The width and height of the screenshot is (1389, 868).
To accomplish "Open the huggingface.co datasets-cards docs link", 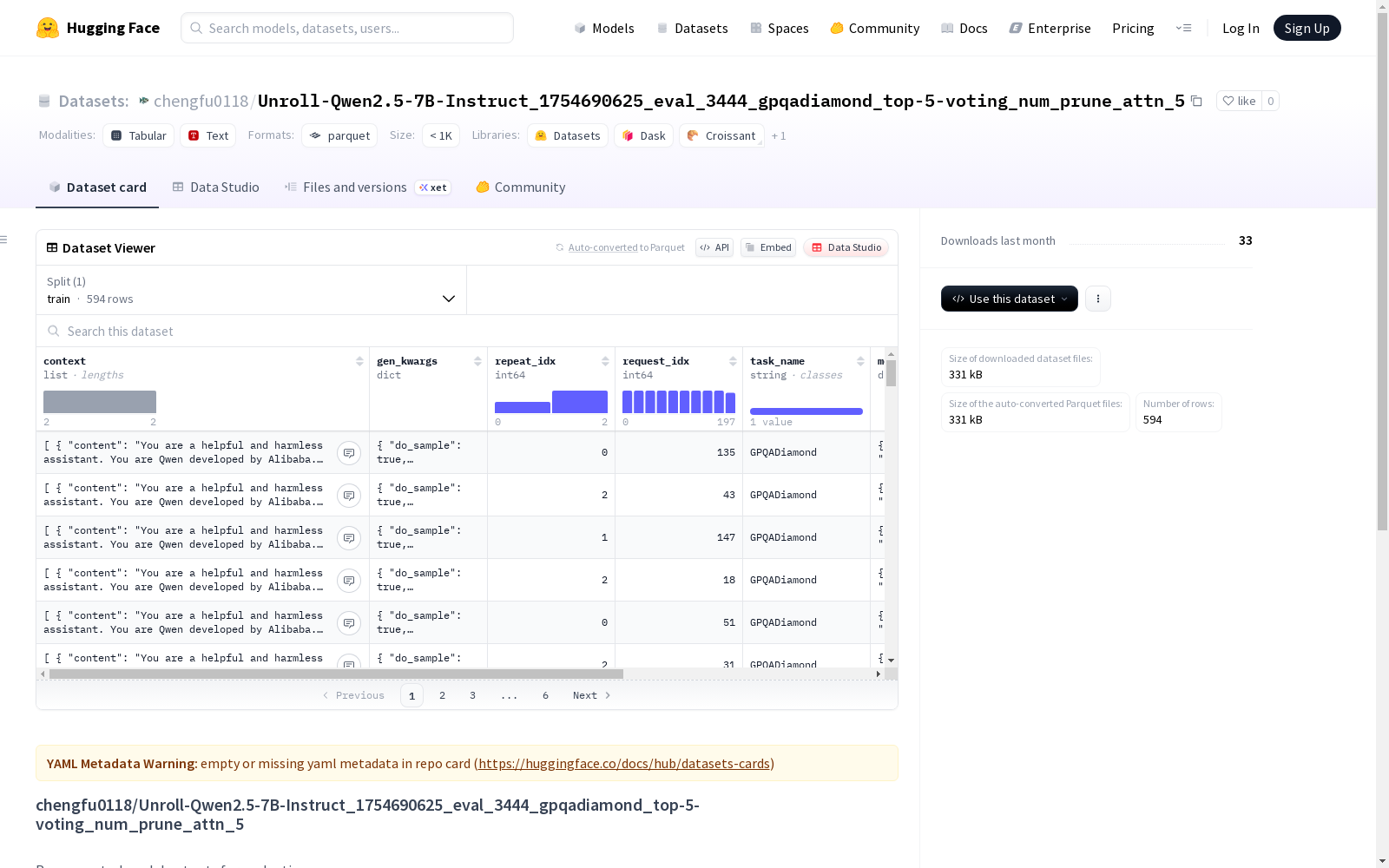I will (624, 764).
